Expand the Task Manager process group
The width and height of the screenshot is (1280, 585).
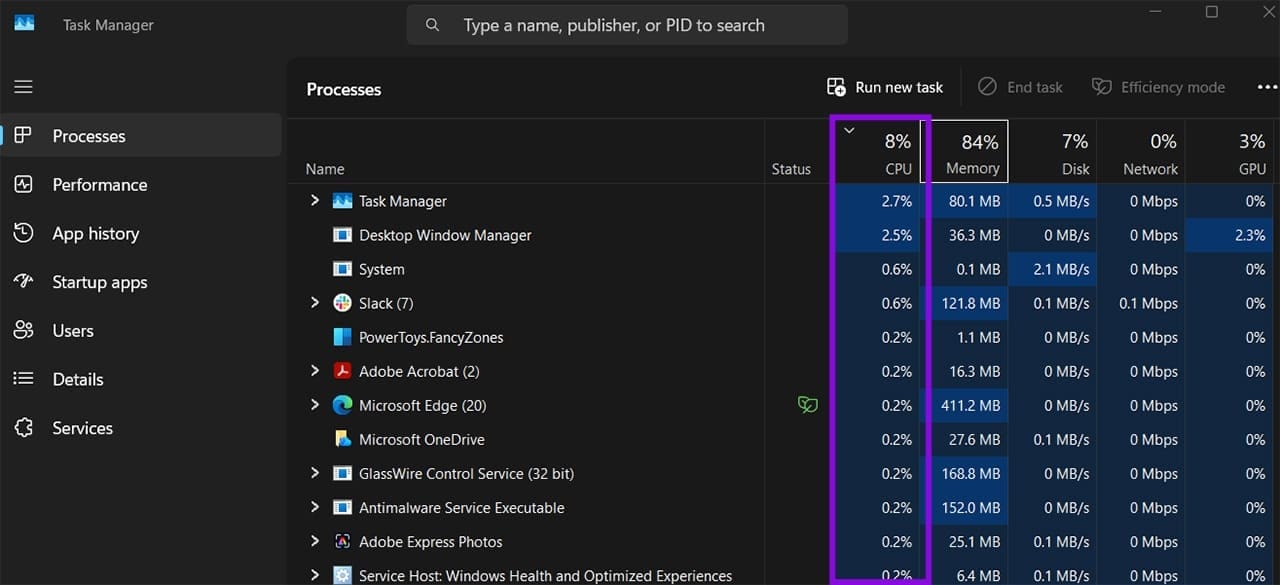pyautogui.click(x=315, y=200)
